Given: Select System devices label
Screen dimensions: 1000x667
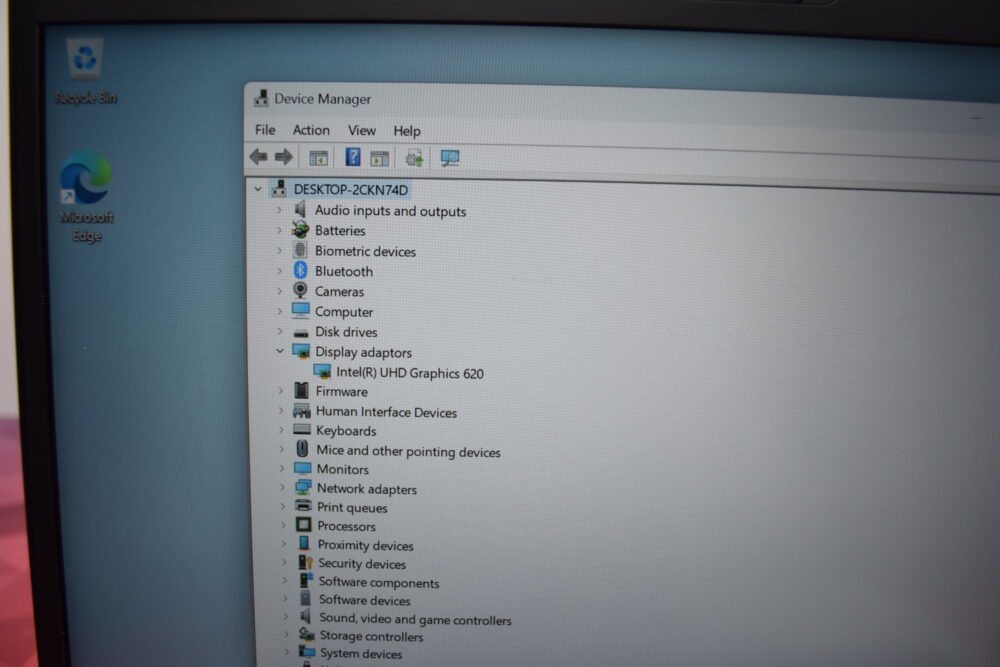Looking at the screenshot, I should [361, 653].
